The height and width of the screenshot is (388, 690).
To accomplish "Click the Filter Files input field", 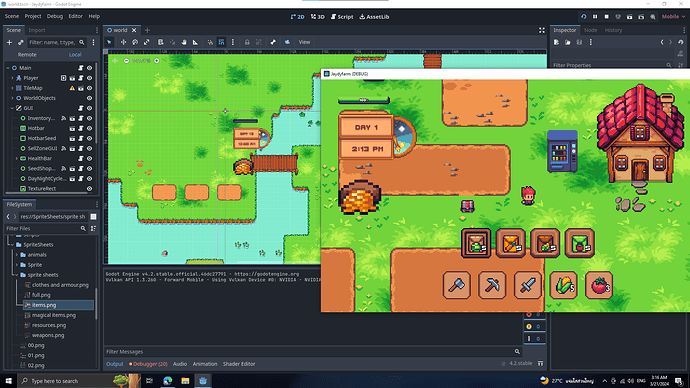I will (46, 228).
